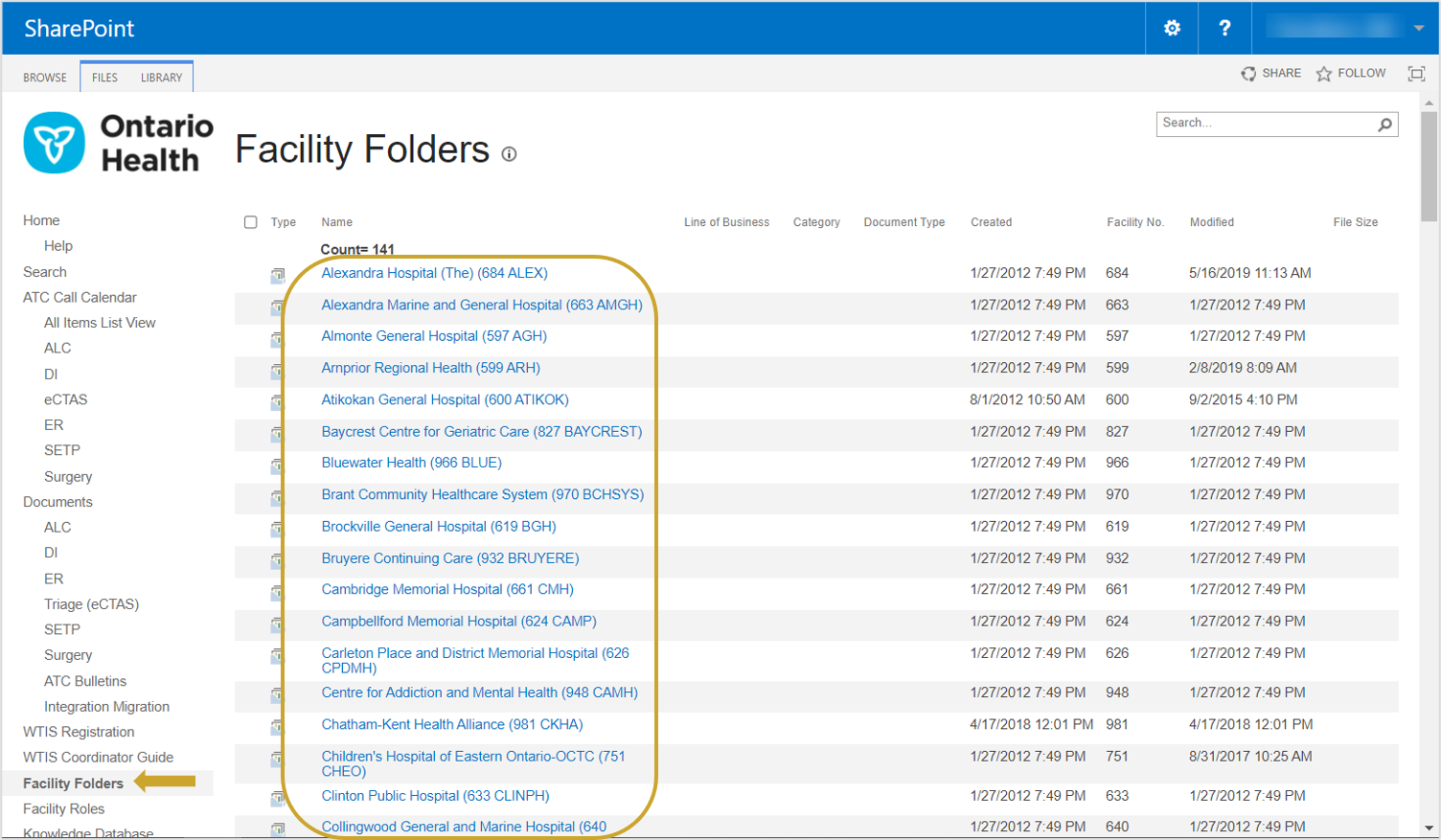Go to Home in left navigation
Screen dimensions: 1441x840
pos(41,220)
